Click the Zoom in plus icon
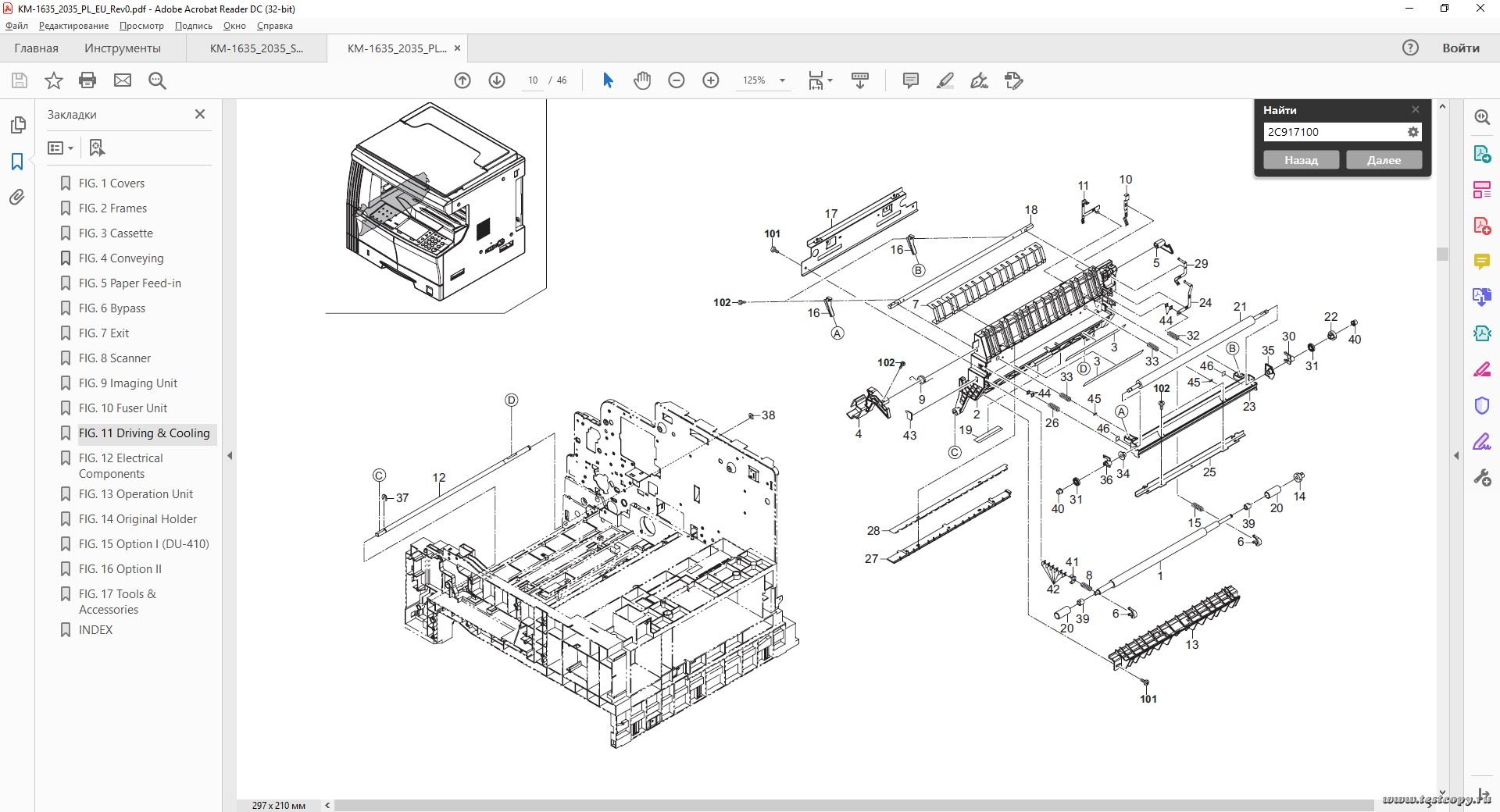1500x812 pixels. click(x=710, y=80)
